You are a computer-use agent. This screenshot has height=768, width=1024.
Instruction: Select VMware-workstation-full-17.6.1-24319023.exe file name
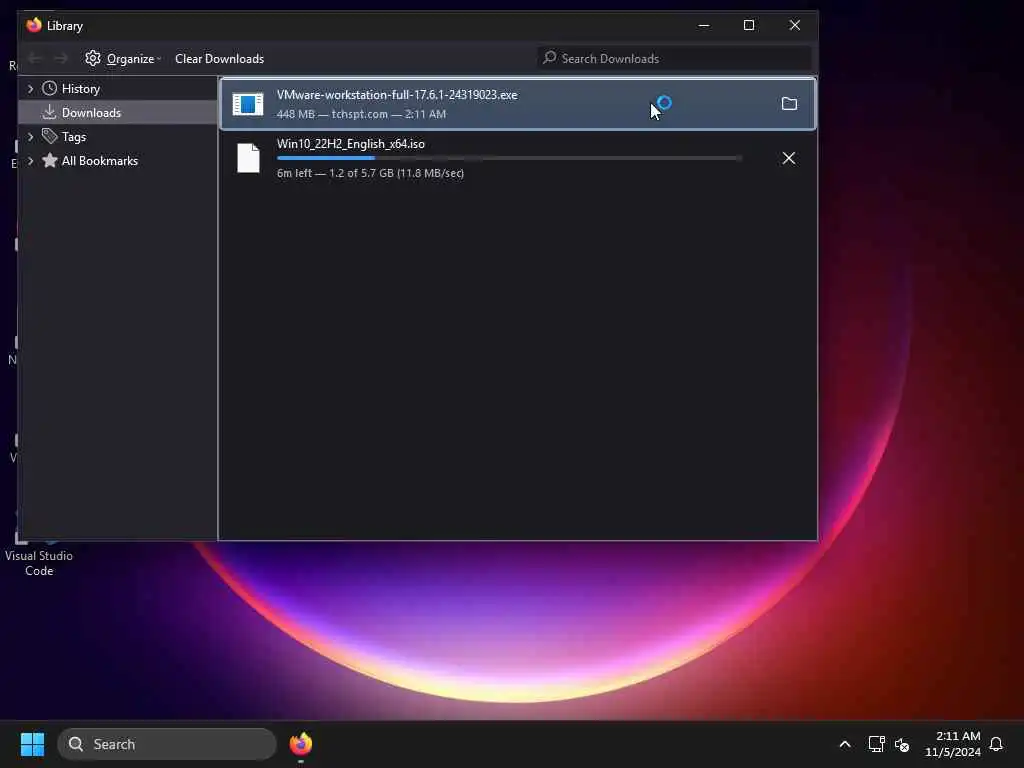point(397,95)
